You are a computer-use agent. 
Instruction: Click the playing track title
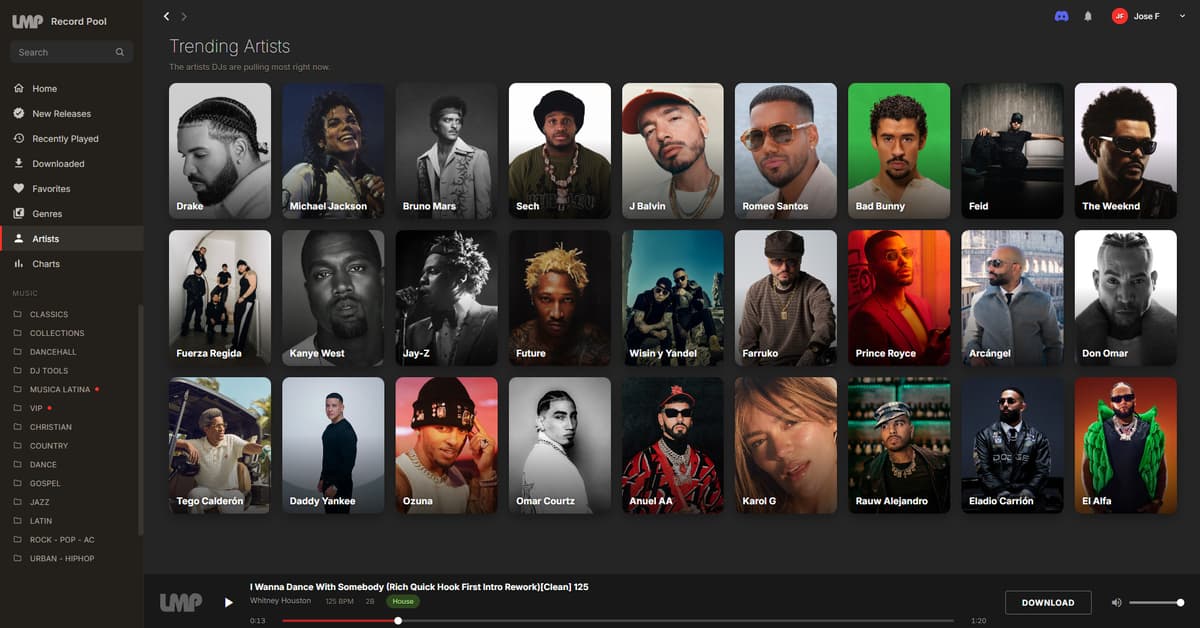point(419,587)
